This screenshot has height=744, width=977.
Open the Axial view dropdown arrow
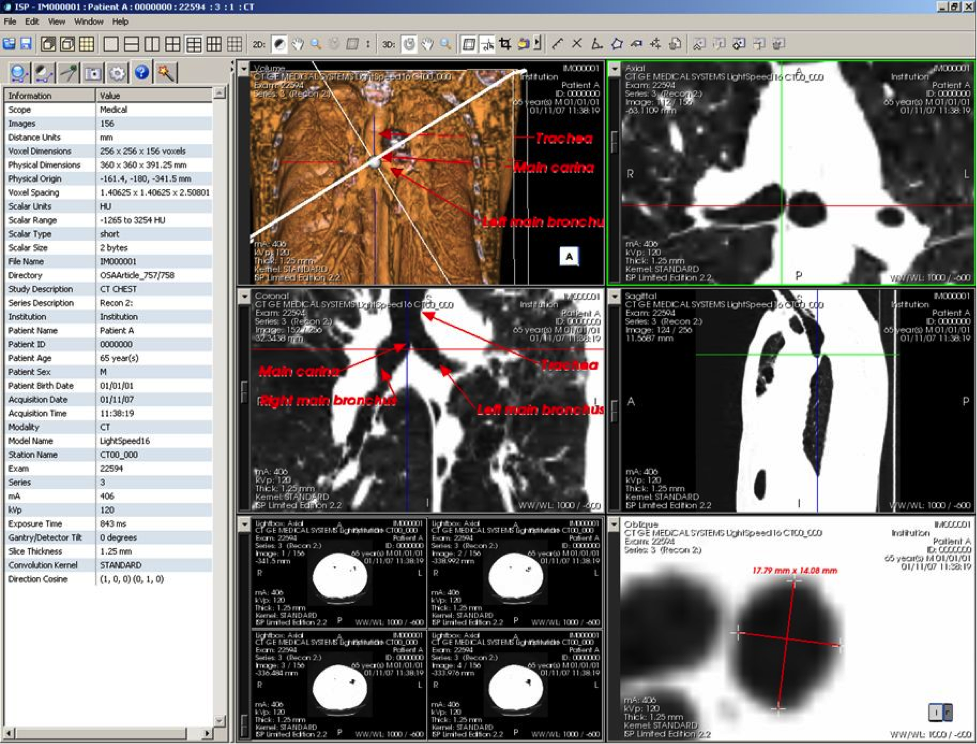point(614,68)
